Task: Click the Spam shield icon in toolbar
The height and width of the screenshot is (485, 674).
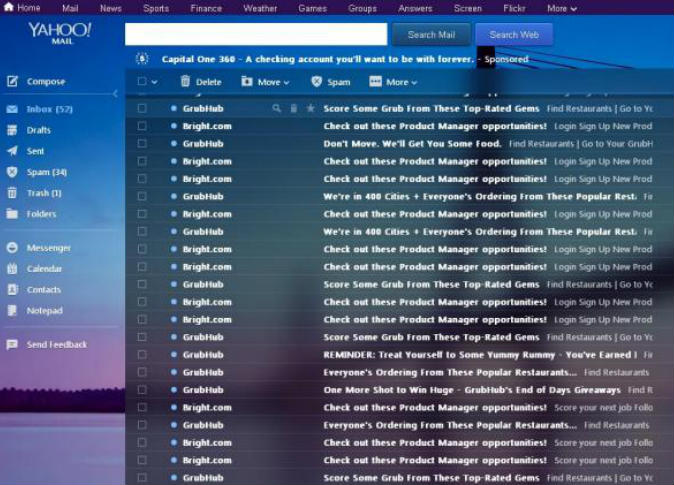Action: 316,82
